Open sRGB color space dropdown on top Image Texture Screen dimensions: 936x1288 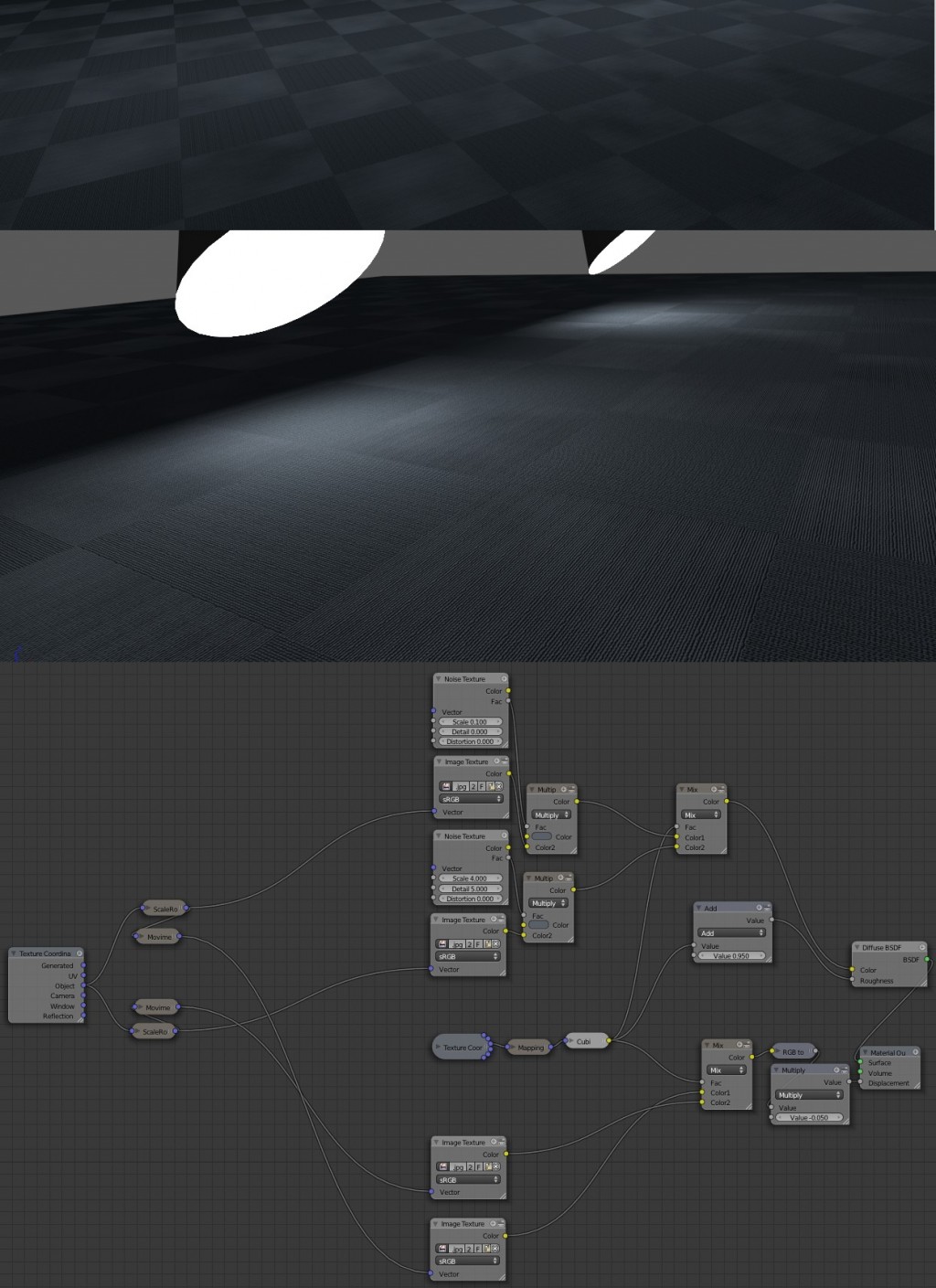(470, 799)
